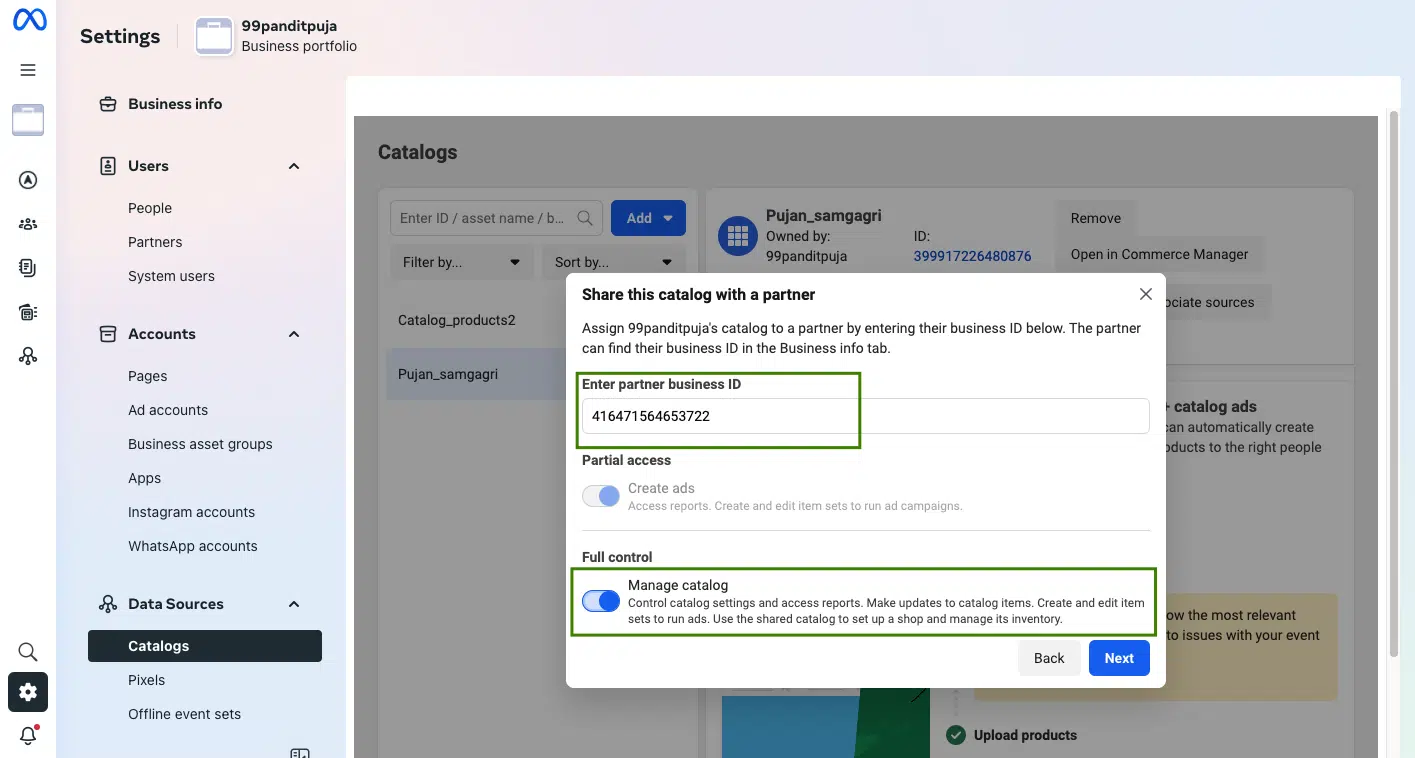
Task: Open Business asset groups
Action: click(200, 444)
